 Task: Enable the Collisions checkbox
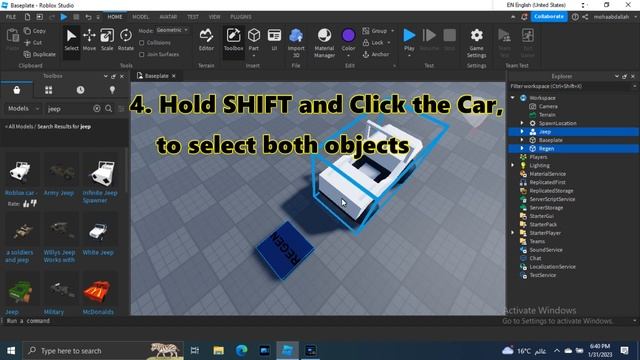click(142, 42)
